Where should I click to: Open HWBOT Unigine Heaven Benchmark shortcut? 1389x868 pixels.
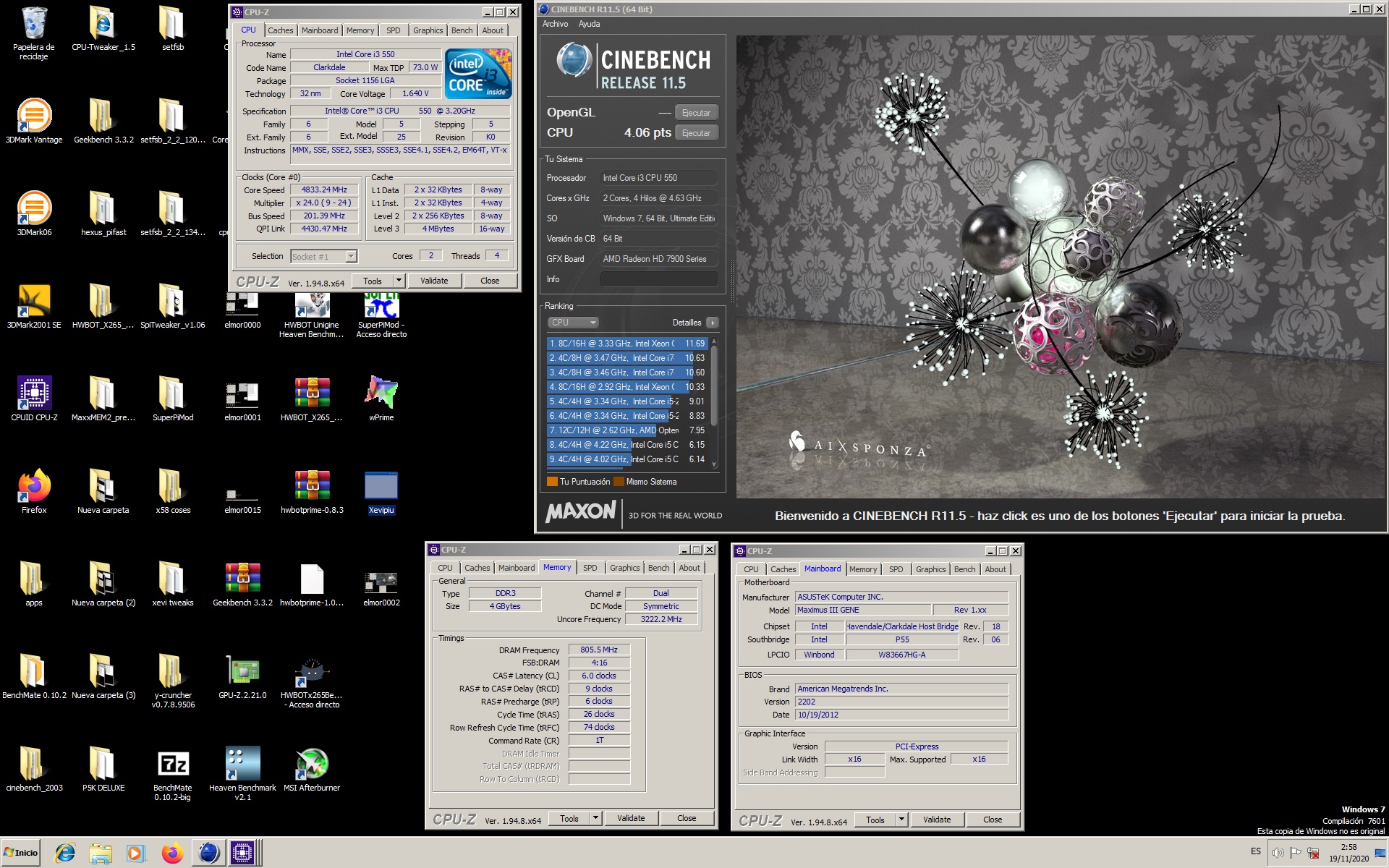point(312,315)
